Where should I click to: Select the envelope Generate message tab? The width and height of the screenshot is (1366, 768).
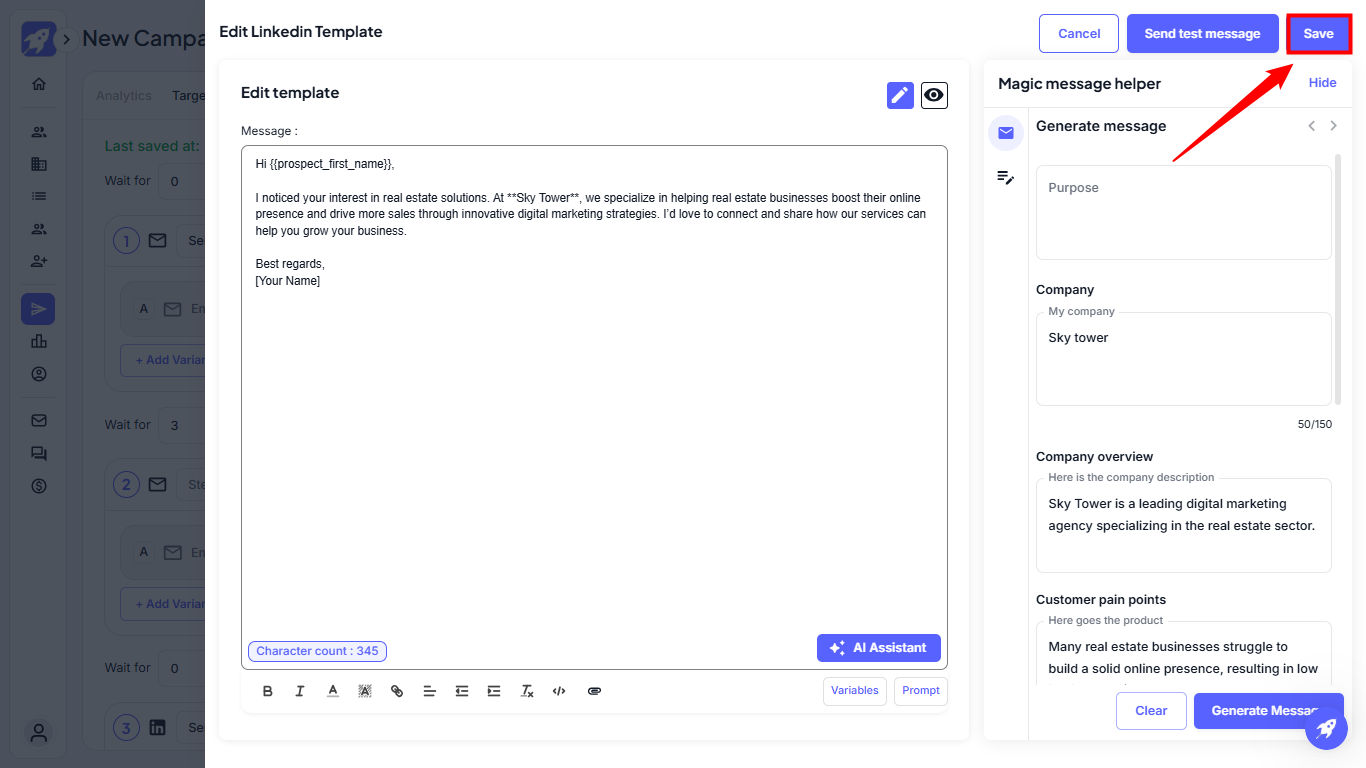[1006, 133]
